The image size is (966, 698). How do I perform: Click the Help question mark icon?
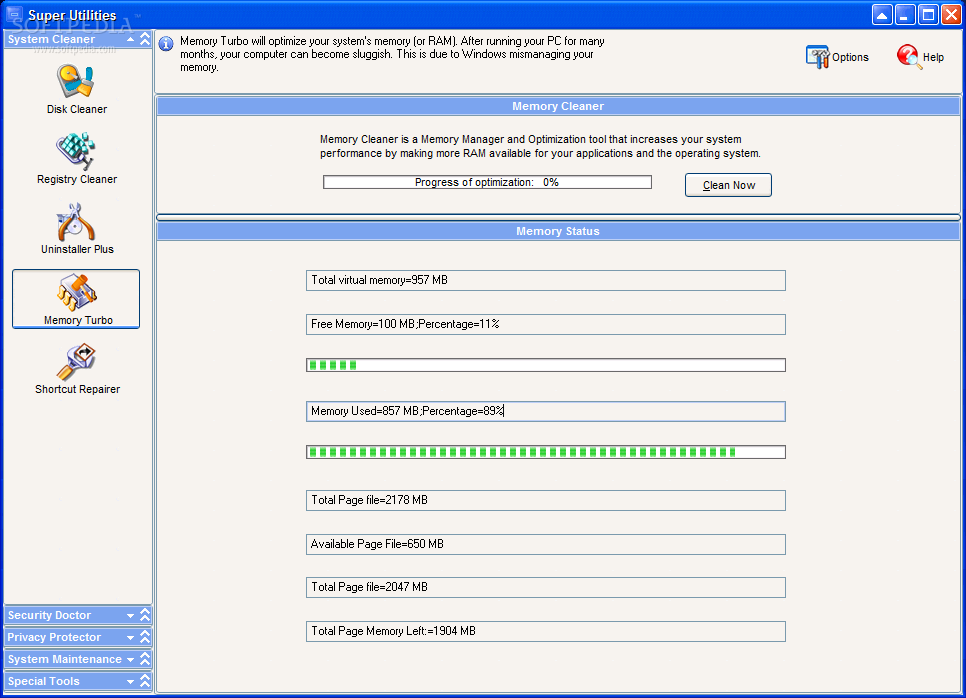coord(909,57)
